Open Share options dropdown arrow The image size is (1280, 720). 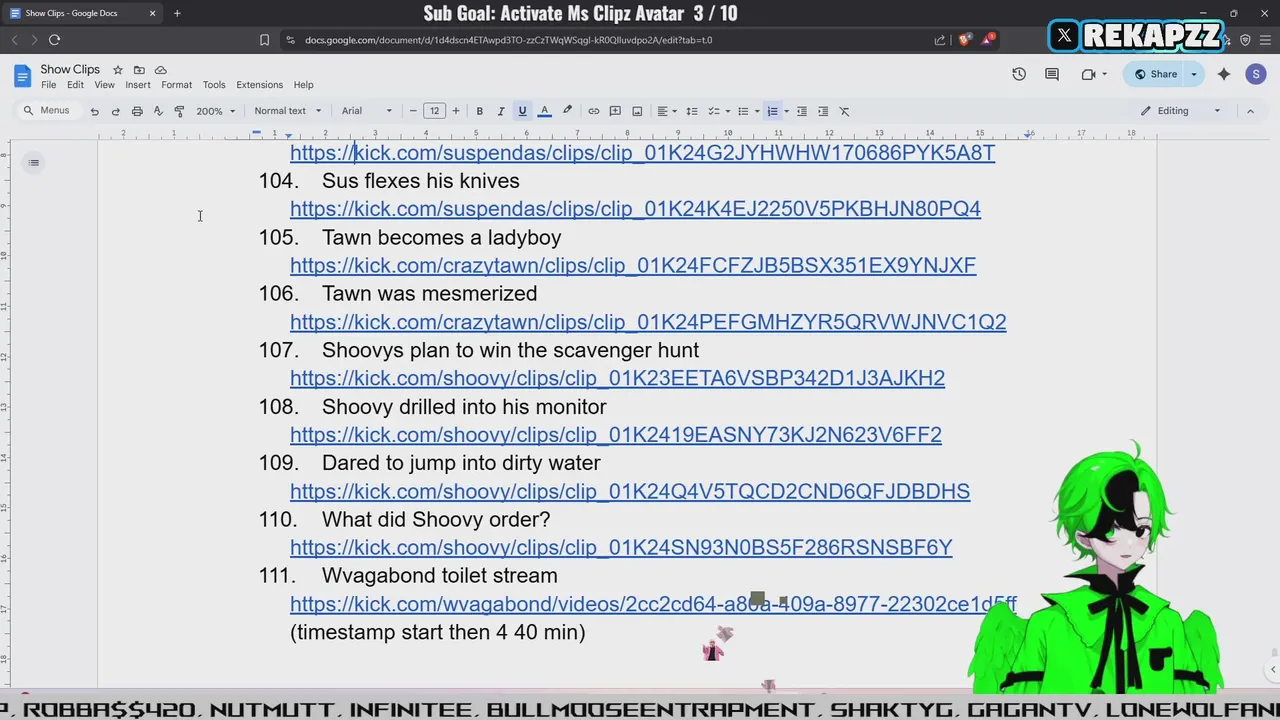[x=1193, y=74]
